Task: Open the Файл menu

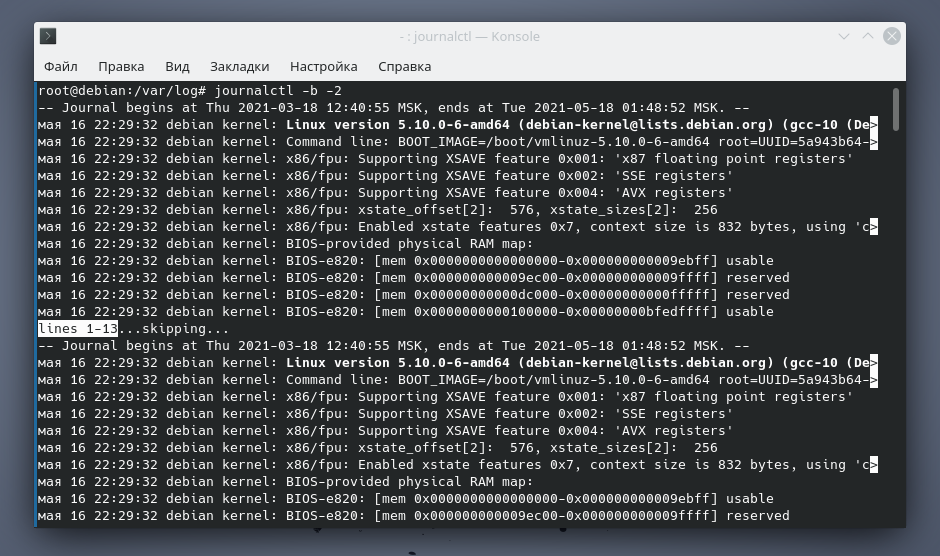Action: coord(60,67)
